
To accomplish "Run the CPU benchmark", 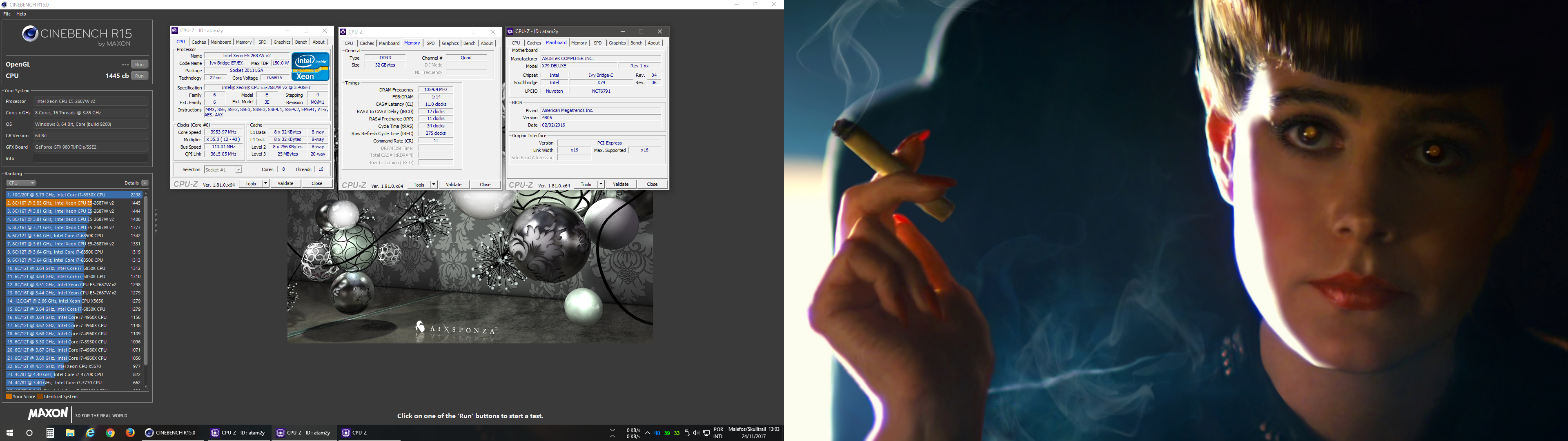I will tap(139, 76).
